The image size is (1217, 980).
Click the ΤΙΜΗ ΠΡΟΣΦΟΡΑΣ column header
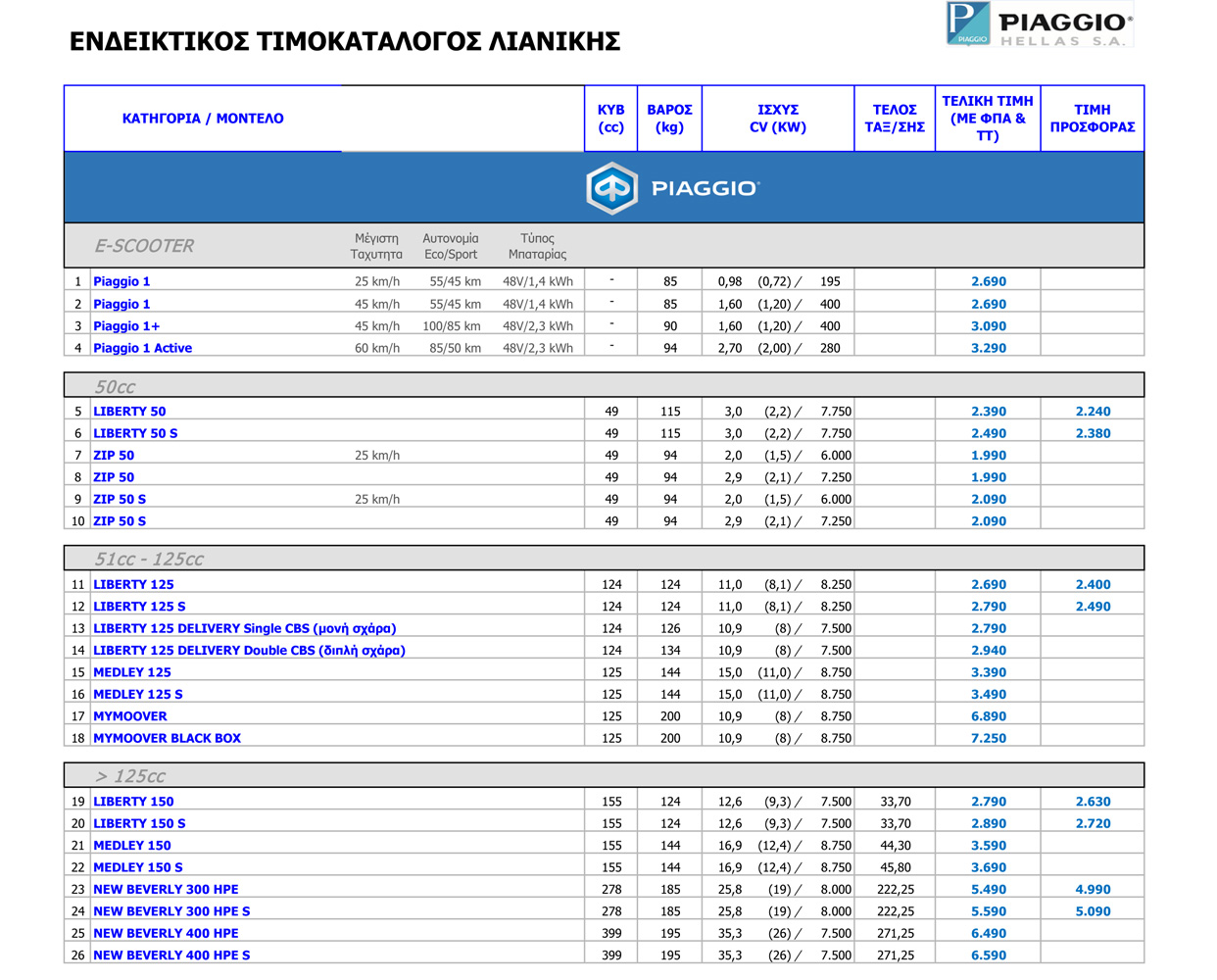(x=1093, y=119)
